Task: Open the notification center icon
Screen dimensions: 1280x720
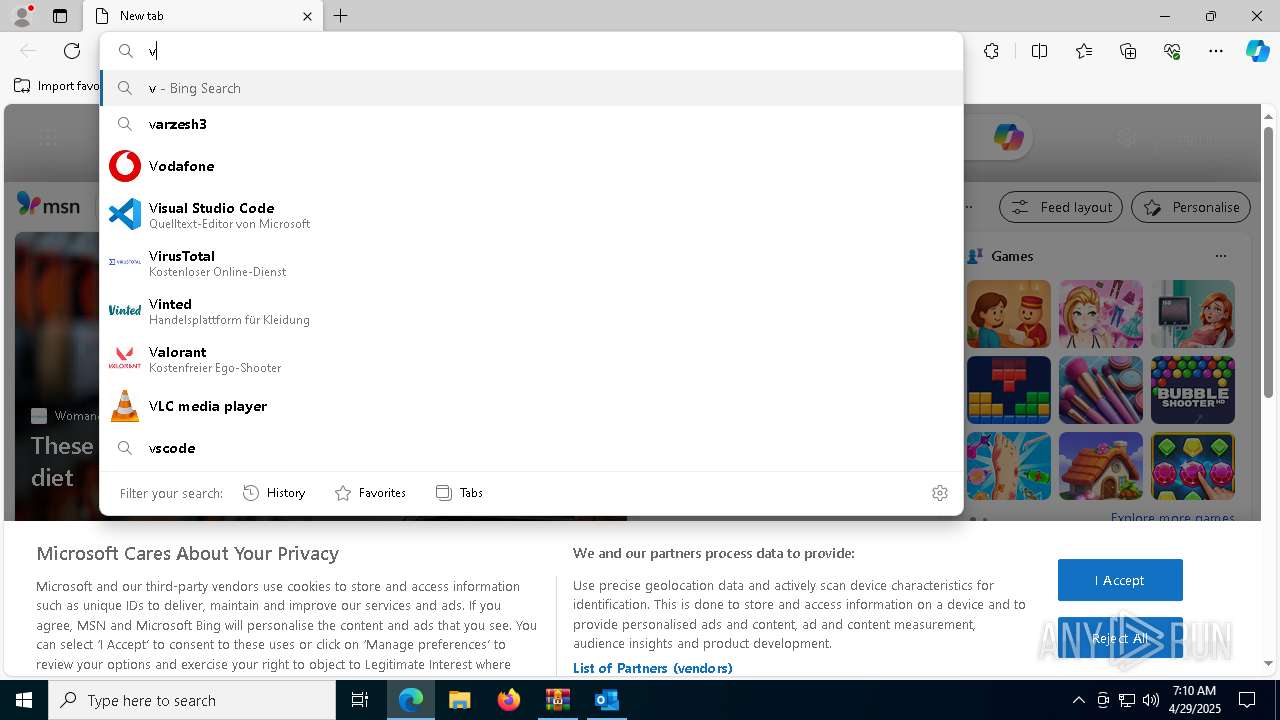Action: coord(1247,700)
